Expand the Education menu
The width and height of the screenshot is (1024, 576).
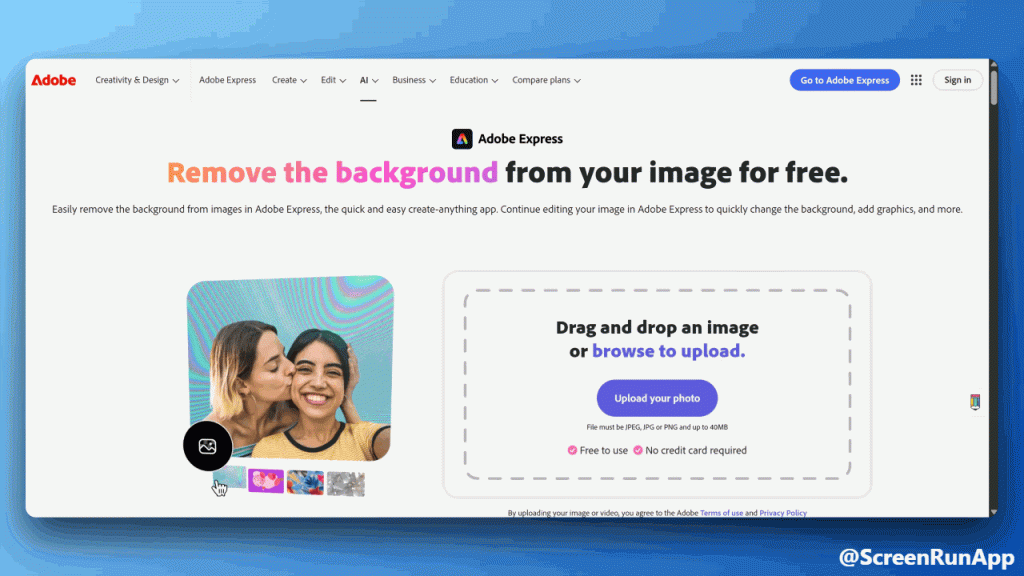pyautogui.click(x=473, y=80)
